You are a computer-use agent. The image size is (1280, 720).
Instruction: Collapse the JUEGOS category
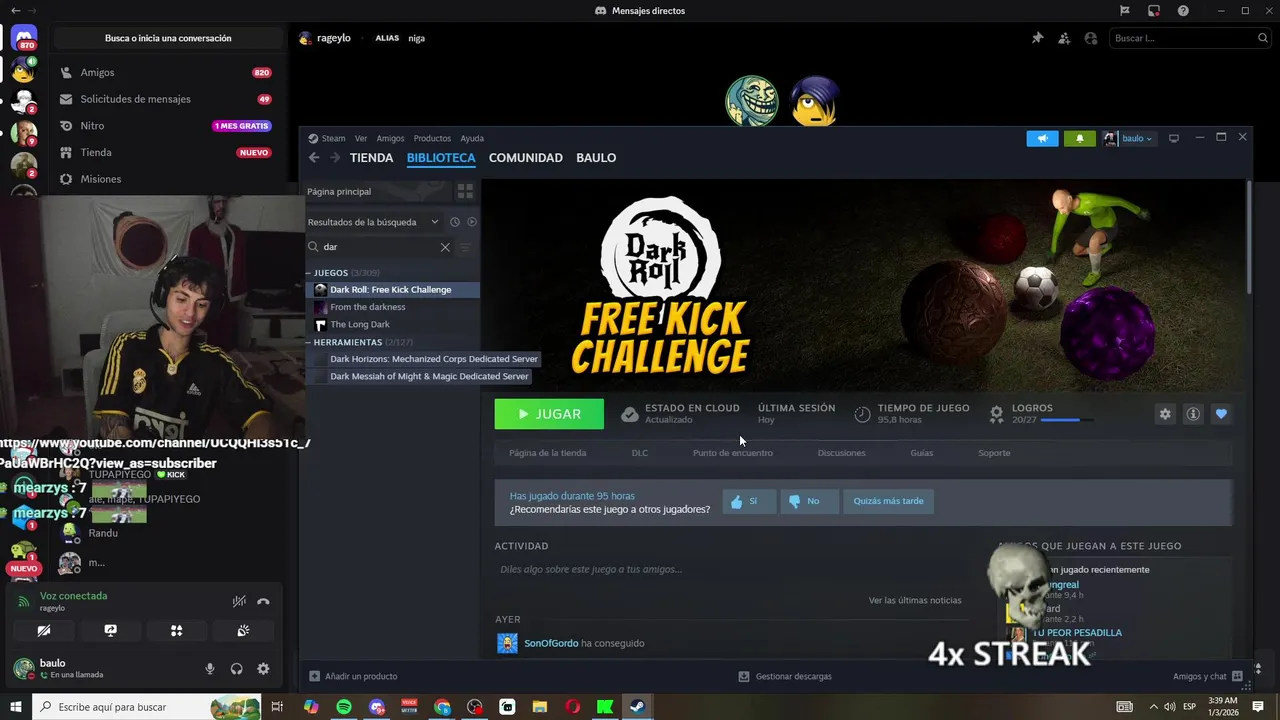[309, 273]
